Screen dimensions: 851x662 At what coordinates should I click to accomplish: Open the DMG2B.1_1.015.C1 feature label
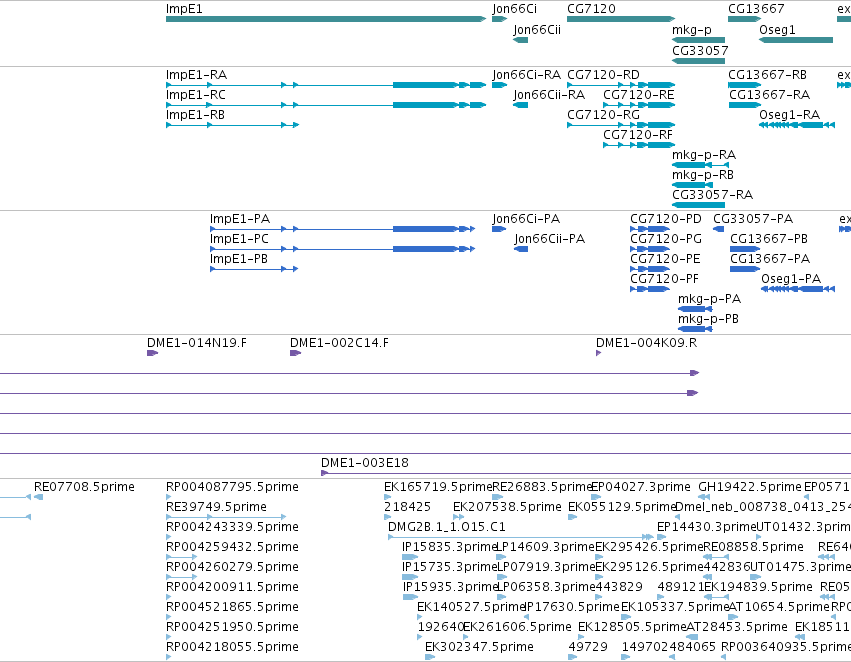447,527
